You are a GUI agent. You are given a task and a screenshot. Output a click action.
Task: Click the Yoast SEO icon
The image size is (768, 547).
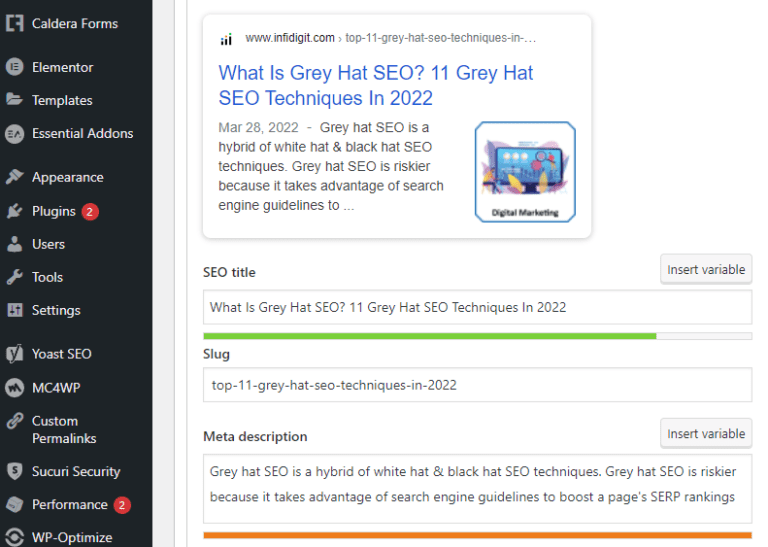[x=15, y=354]
